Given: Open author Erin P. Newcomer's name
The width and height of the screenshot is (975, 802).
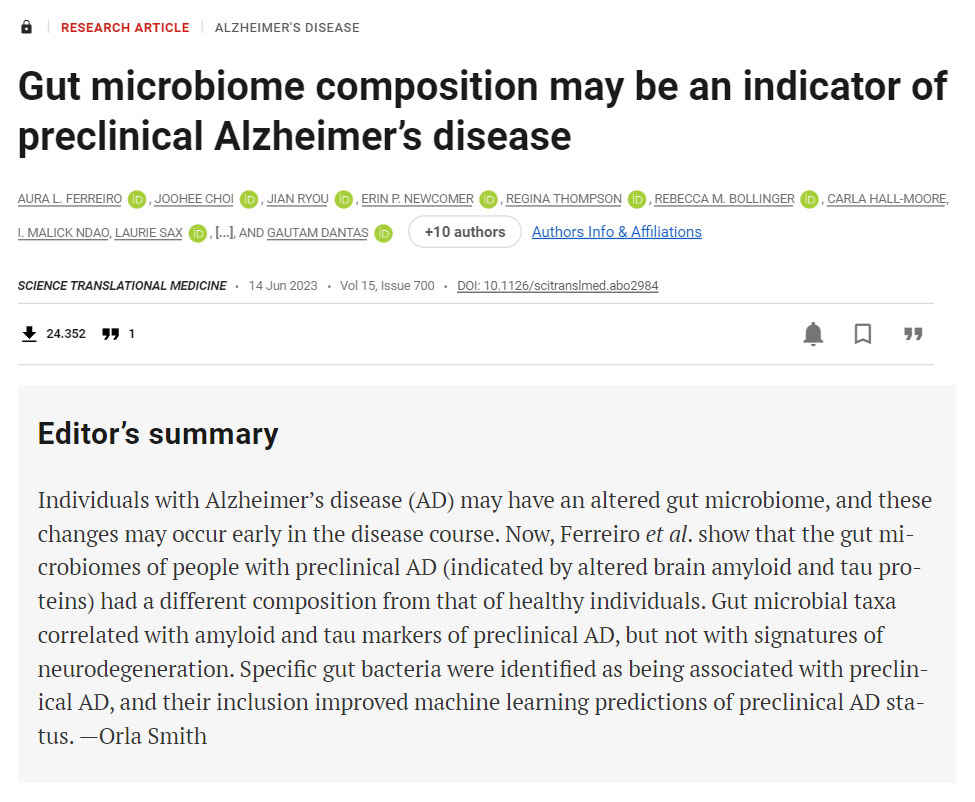Looking at the screenshot, I should (x=417, y=199).
